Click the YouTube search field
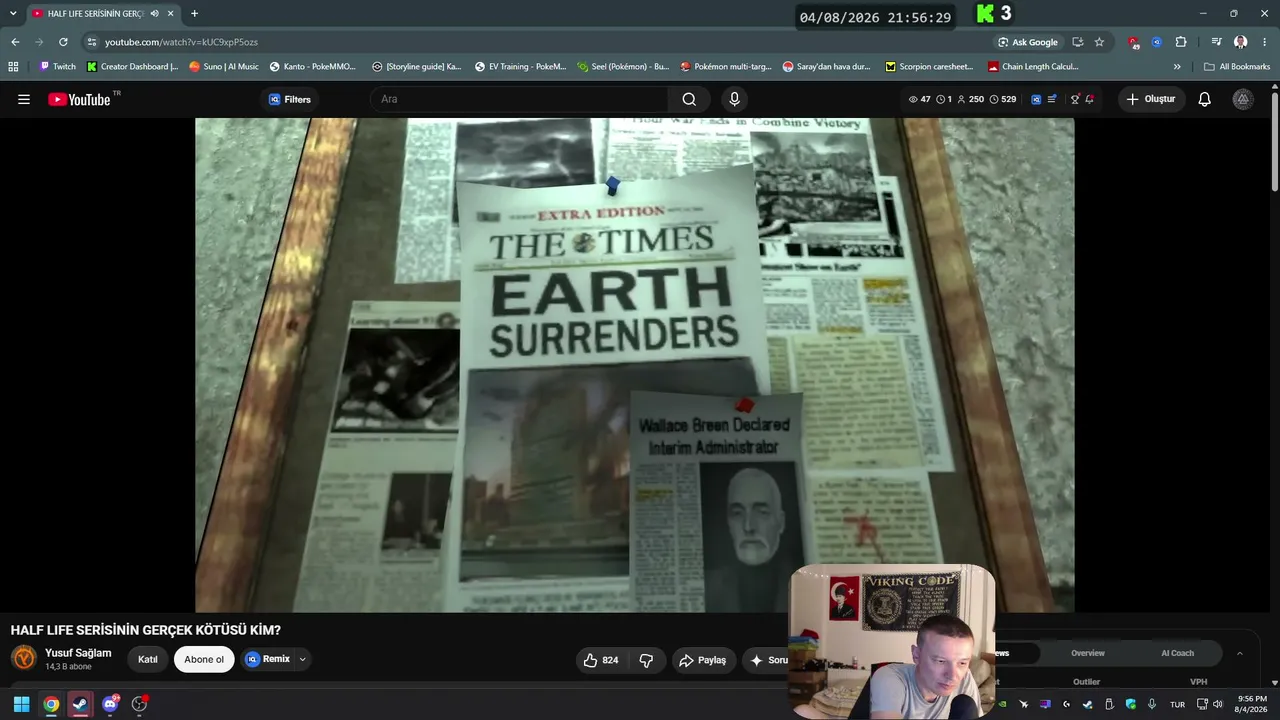The width and height of the screenshot is (1280, 720). click(x=520, y=99)
